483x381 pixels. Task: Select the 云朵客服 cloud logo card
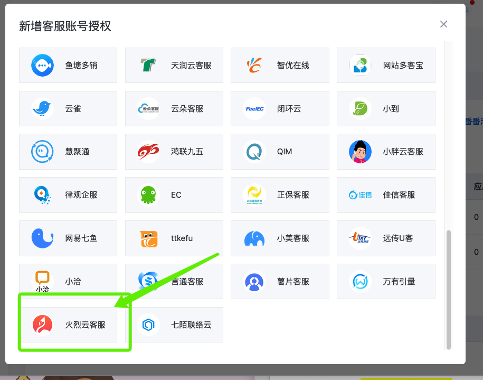click(x=174, y=108)
